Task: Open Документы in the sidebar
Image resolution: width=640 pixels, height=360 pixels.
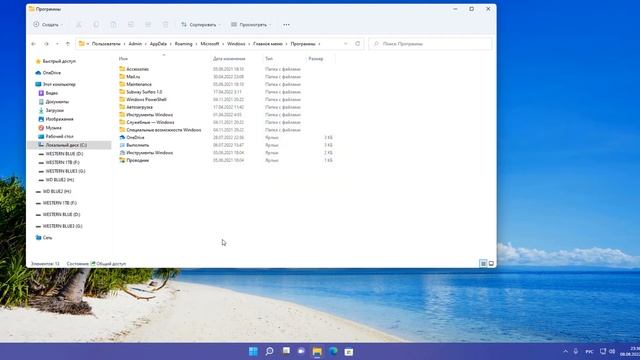Action: click(x=53, y=102)
